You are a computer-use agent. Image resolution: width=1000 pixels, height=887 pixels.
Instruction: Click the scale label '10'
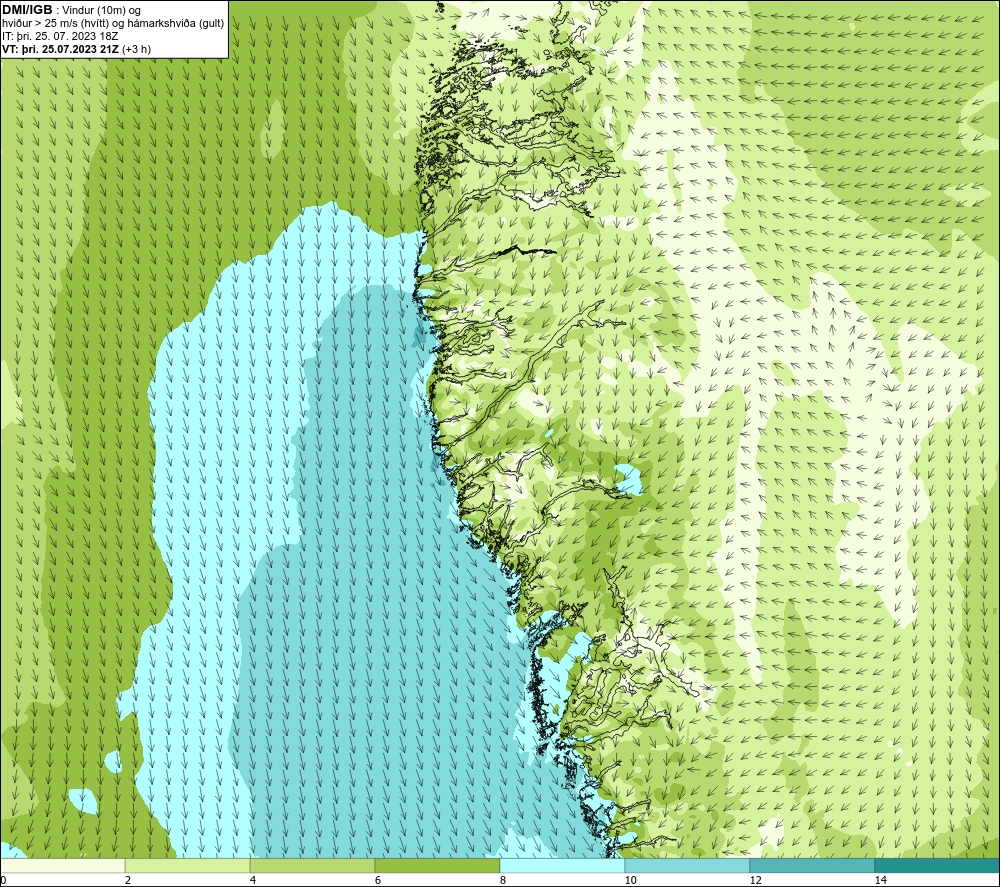pyautogui.click(x=631, y=880)
